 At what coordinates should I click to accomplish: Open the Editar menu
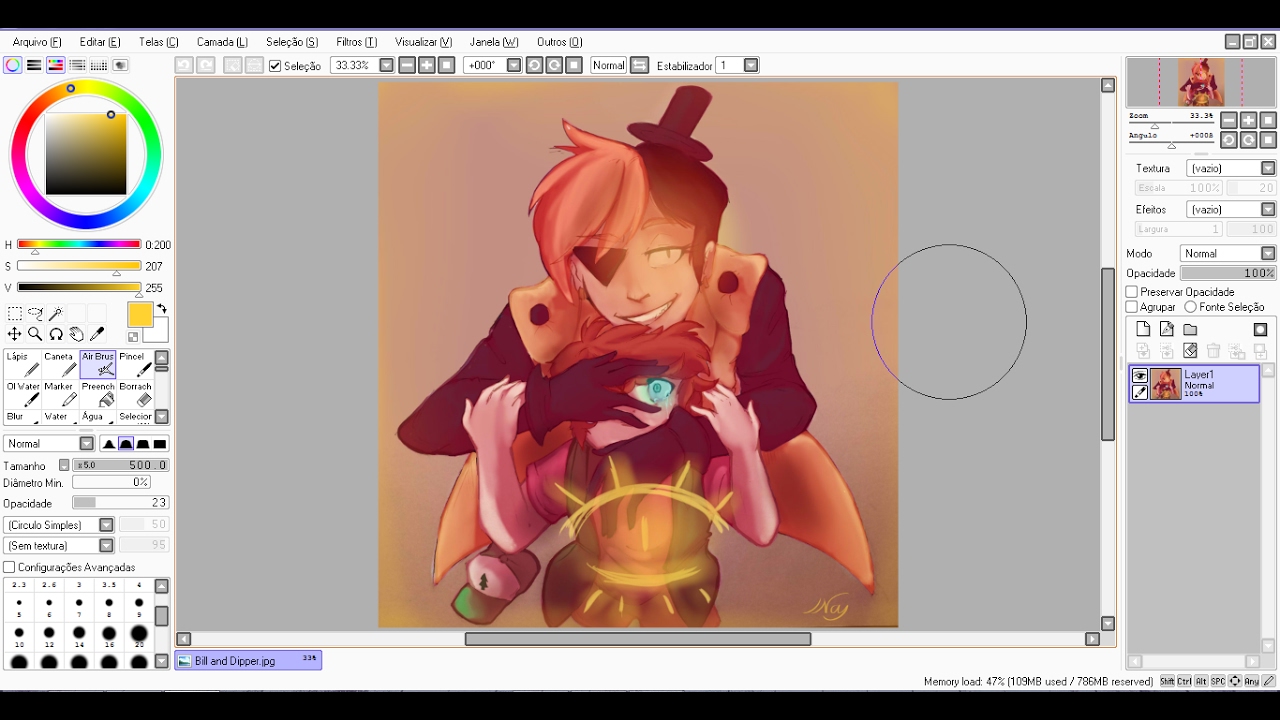[x=100, y=42]
